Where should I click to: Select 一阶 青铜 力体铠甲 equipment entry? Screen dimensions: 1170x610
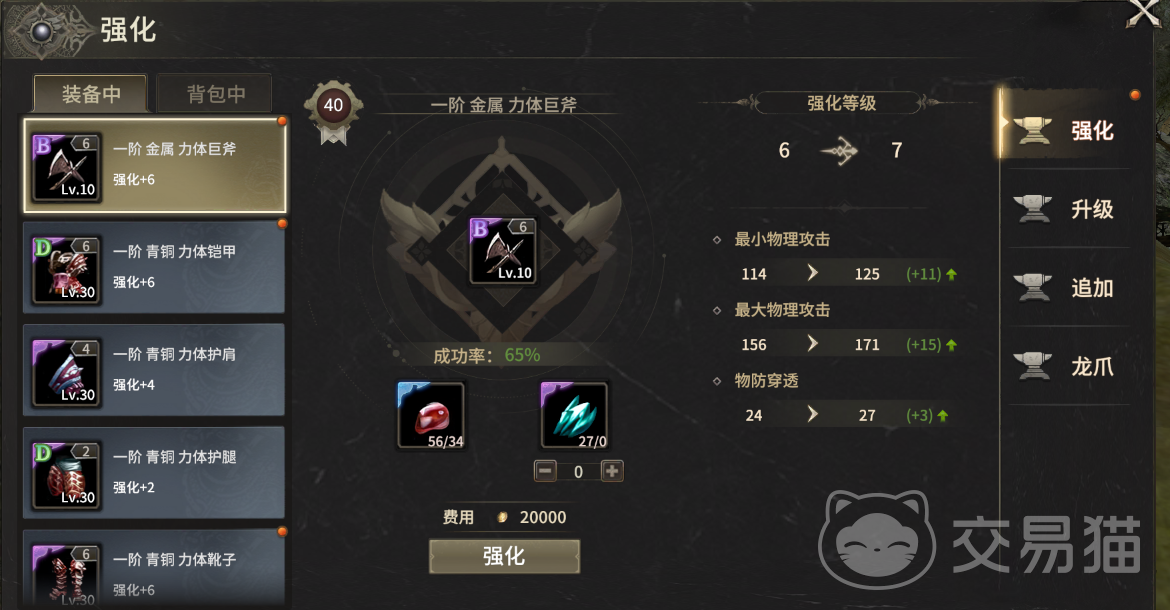point(154,268)
